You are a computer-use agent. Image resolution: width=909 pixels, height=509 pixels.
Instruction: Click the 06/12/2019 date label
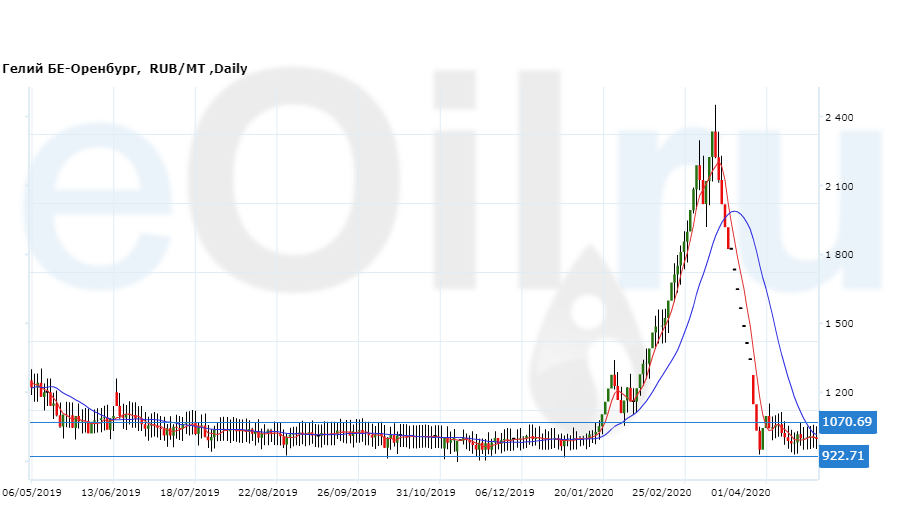point(505,493)
